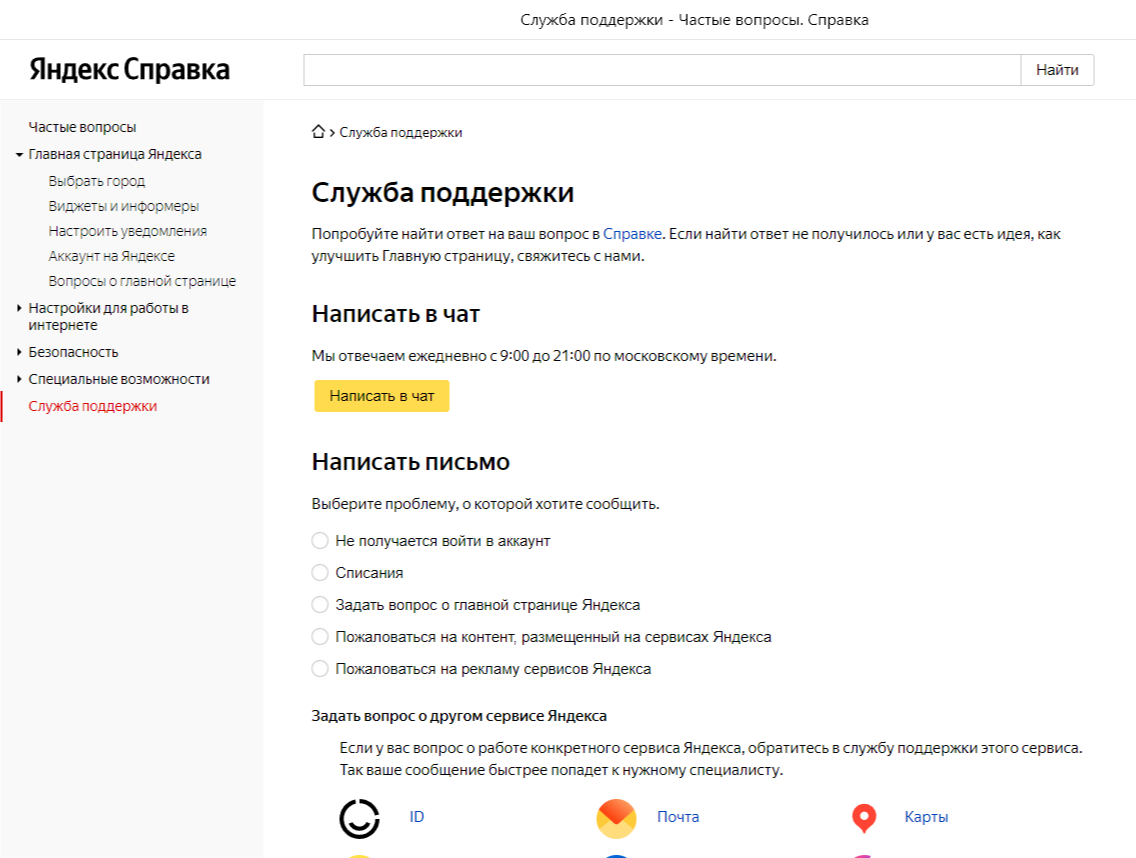Open 'Виджеты и информеры' sidebar item
The height and width of the screenshot is (858, 1136).
[123, 206]
